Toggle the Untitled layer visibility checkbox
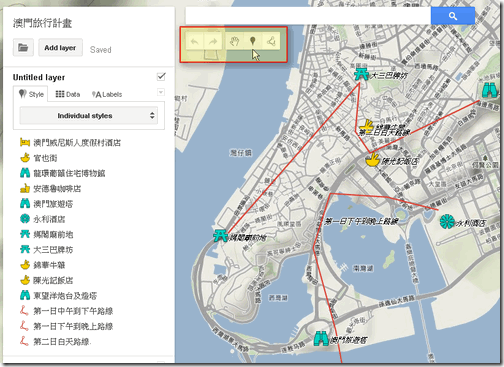This screenshot has width=504, height=367. click(x=161, y=77)
